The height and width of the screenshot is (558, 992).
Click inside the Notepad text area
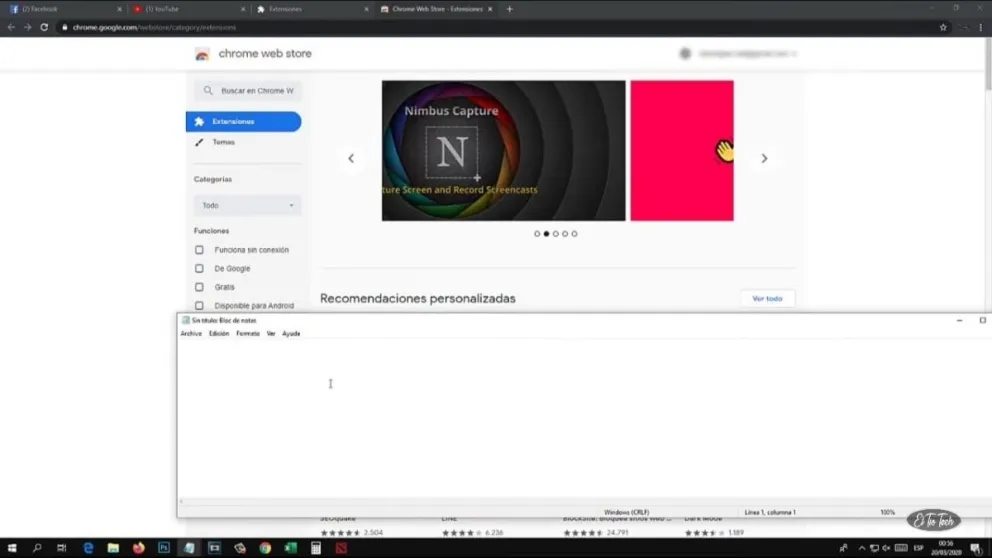582,418
